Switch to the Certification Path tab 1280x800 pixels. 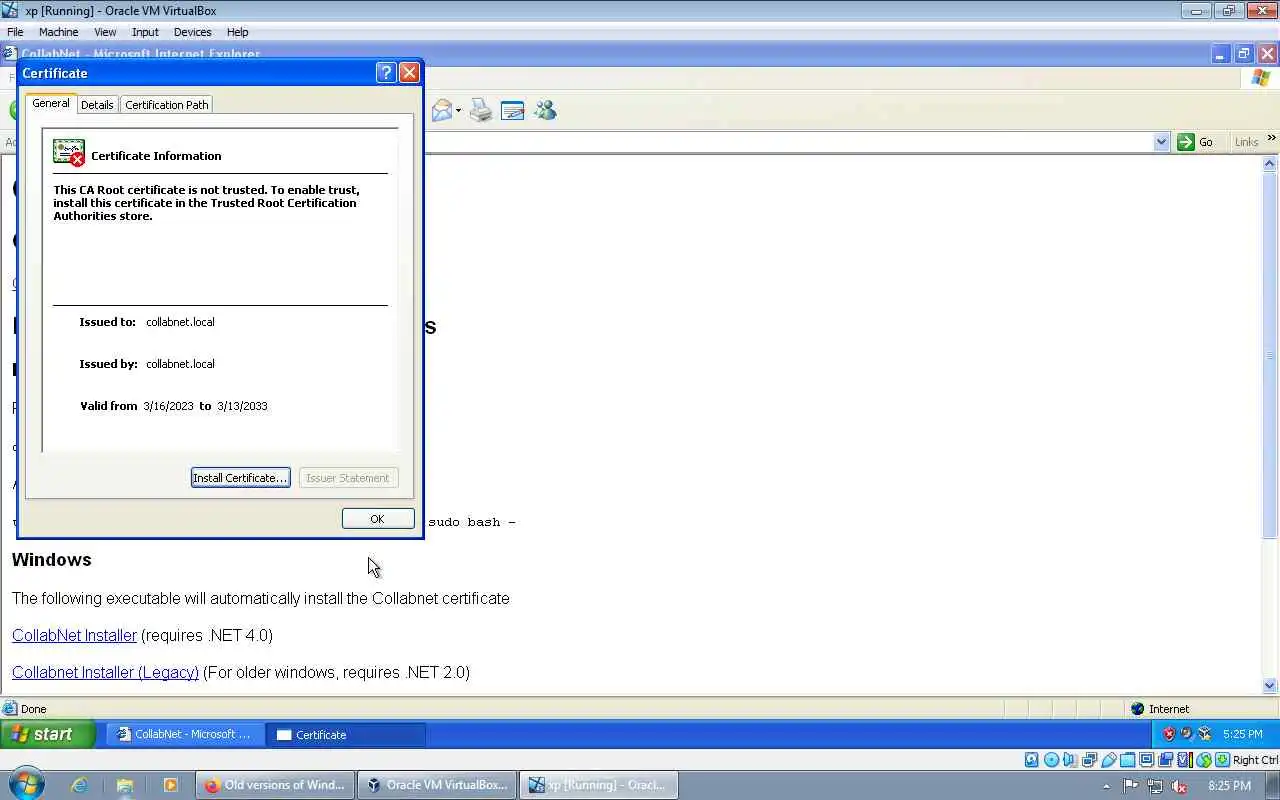pyautogui.click(x=167, y=104)
